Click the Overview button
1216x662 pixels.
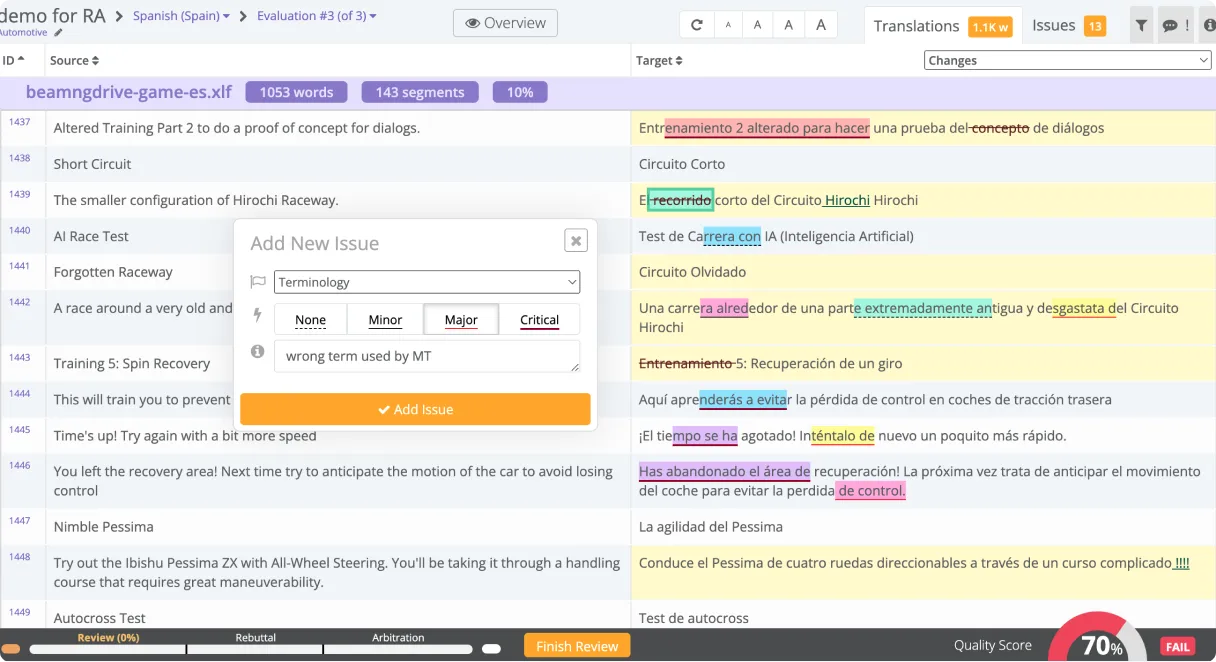tap(505, 23)
